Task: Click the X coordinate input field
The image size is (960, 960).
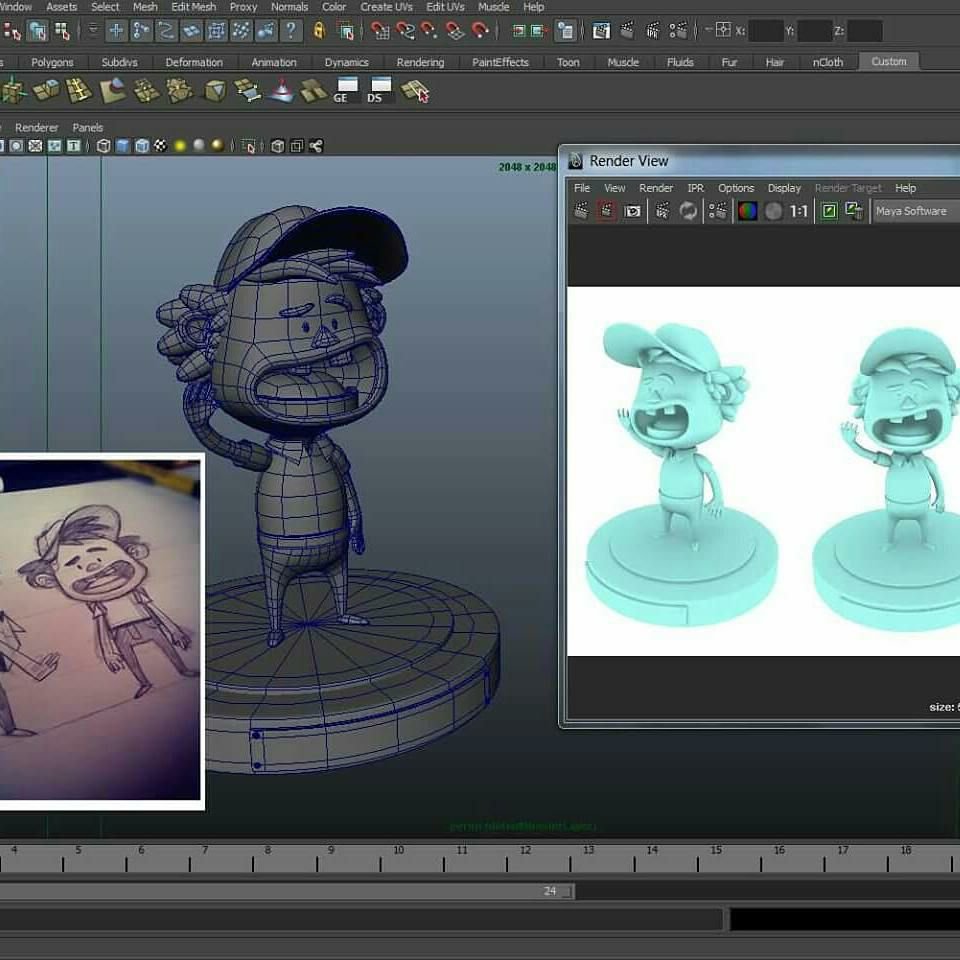Action: [766, 31]
